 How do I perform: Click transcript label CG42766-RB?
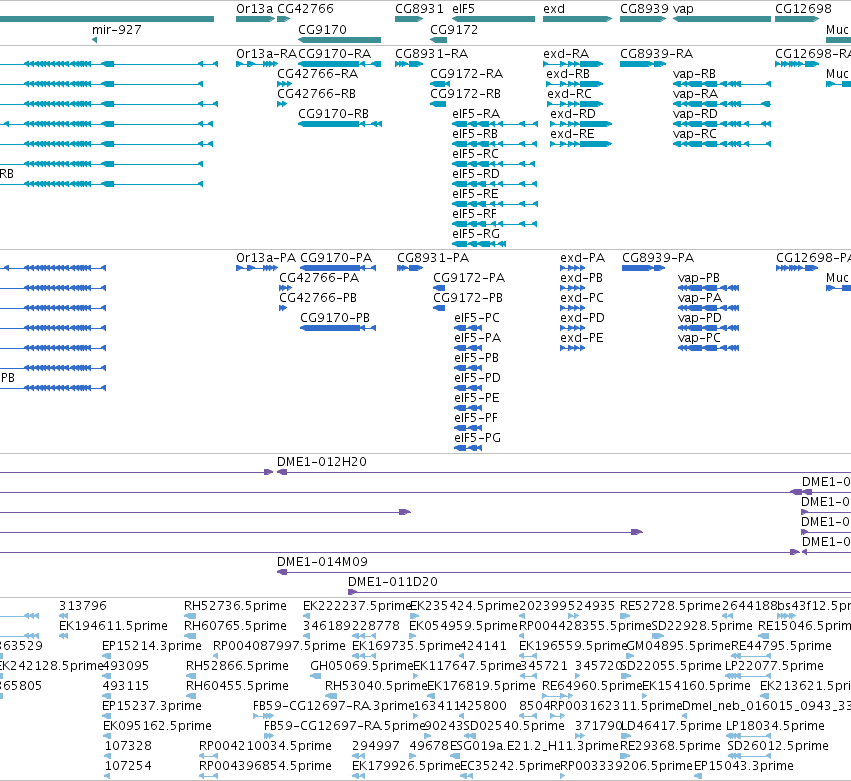point(316,94)
